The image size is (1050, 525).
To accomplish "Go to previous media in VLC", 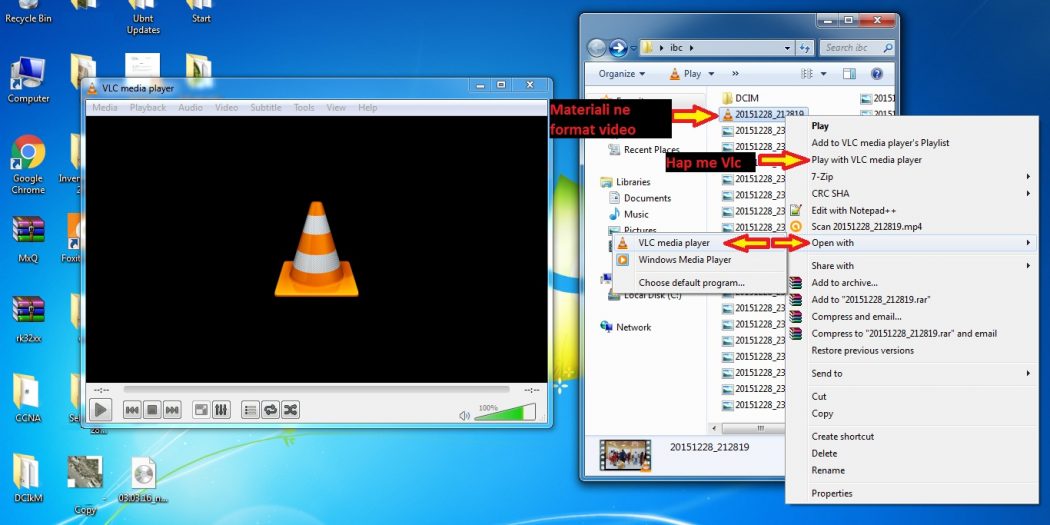I will (132, 410).
